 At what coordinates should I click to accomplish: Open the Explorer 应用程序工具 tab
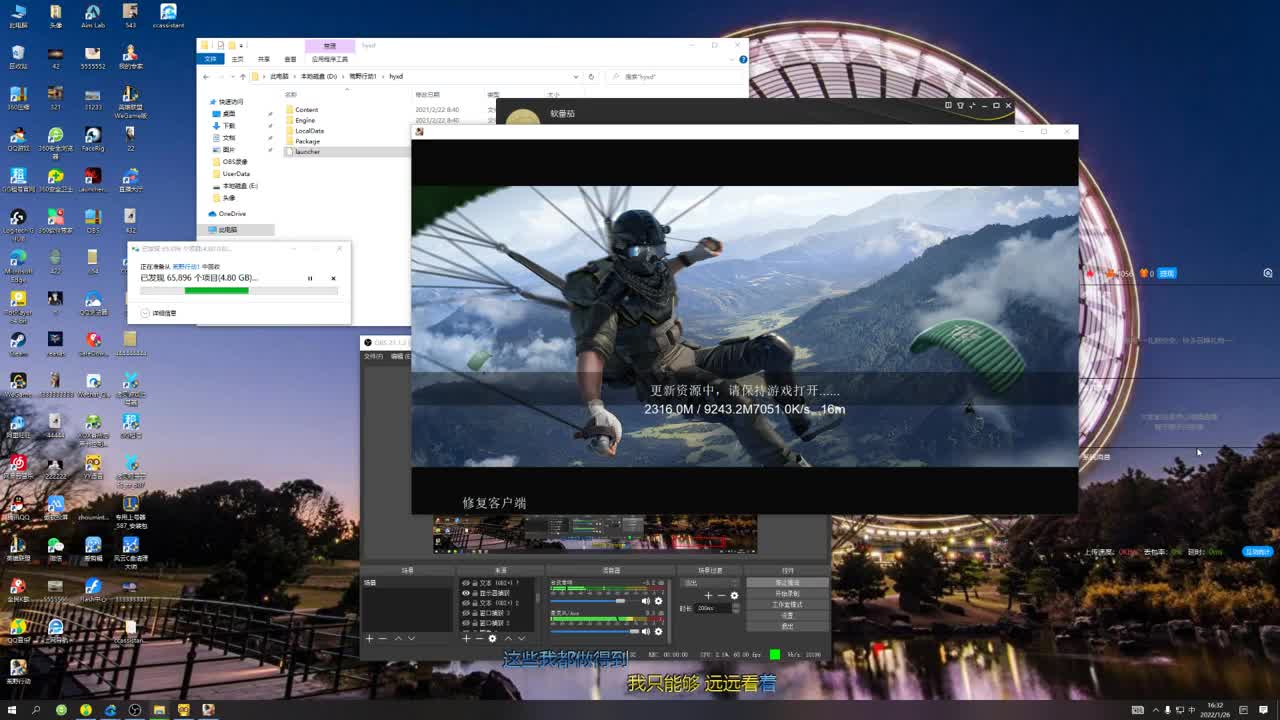pos(329,59)
